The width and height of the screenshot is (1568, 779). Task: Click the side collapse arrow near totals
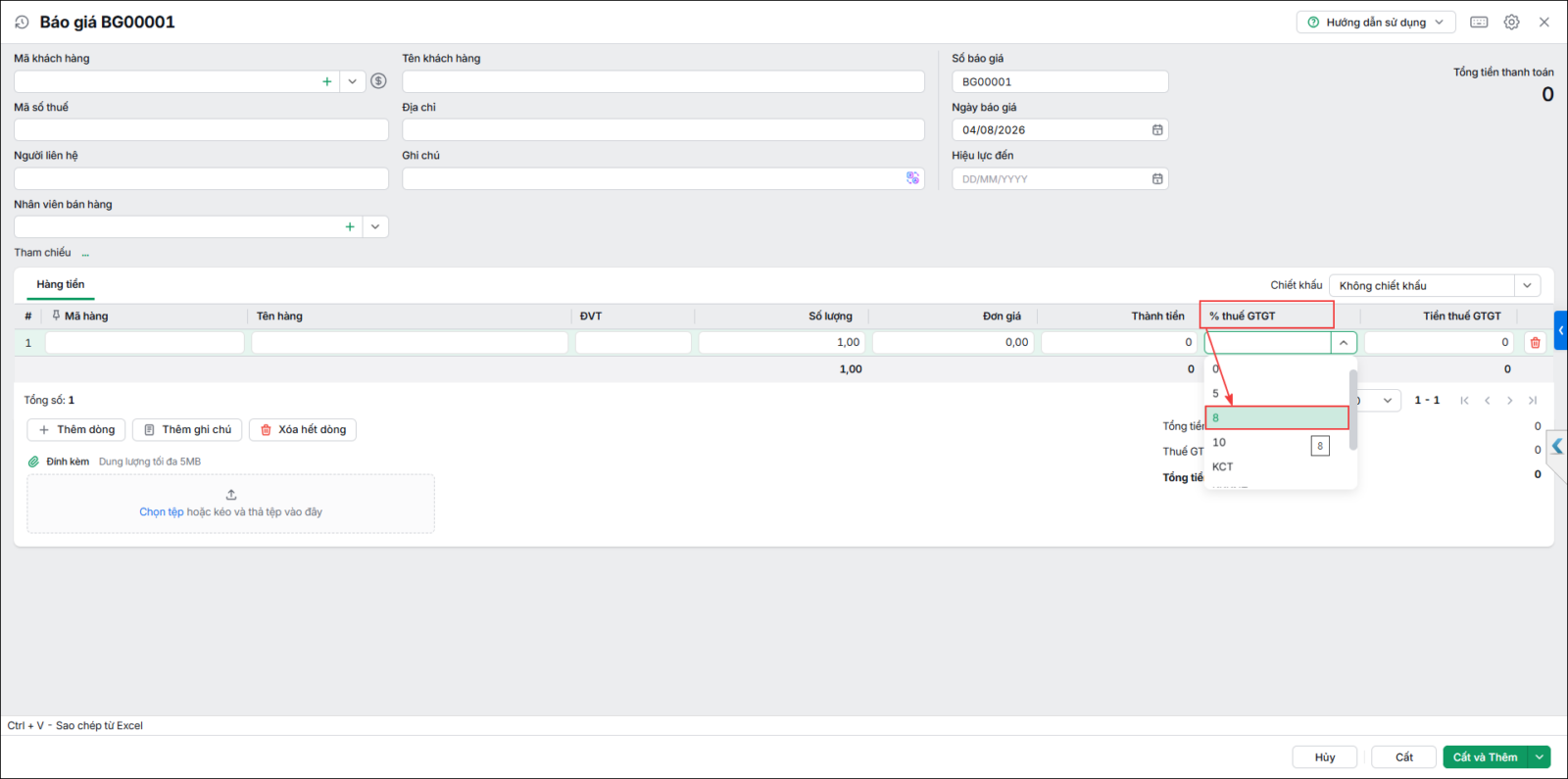1557,447
